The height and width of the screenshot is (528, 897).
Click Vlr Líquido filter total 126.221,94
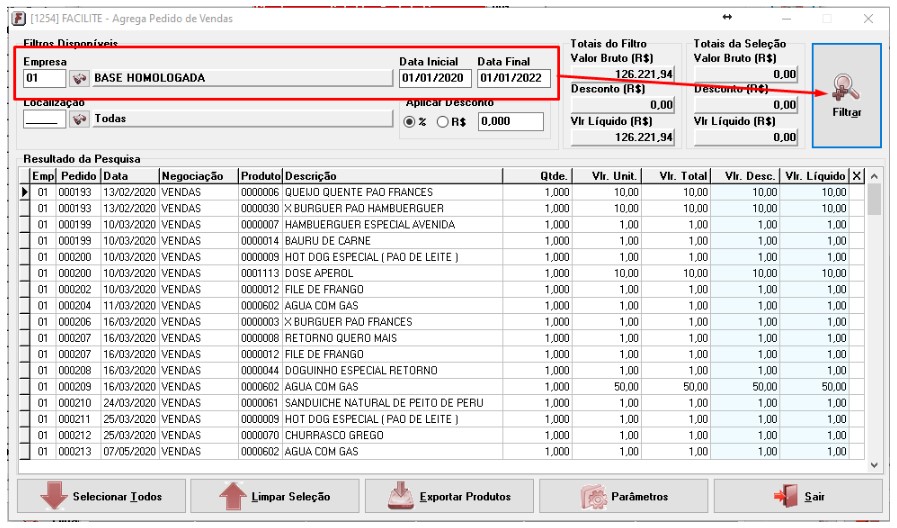[623, 137]
